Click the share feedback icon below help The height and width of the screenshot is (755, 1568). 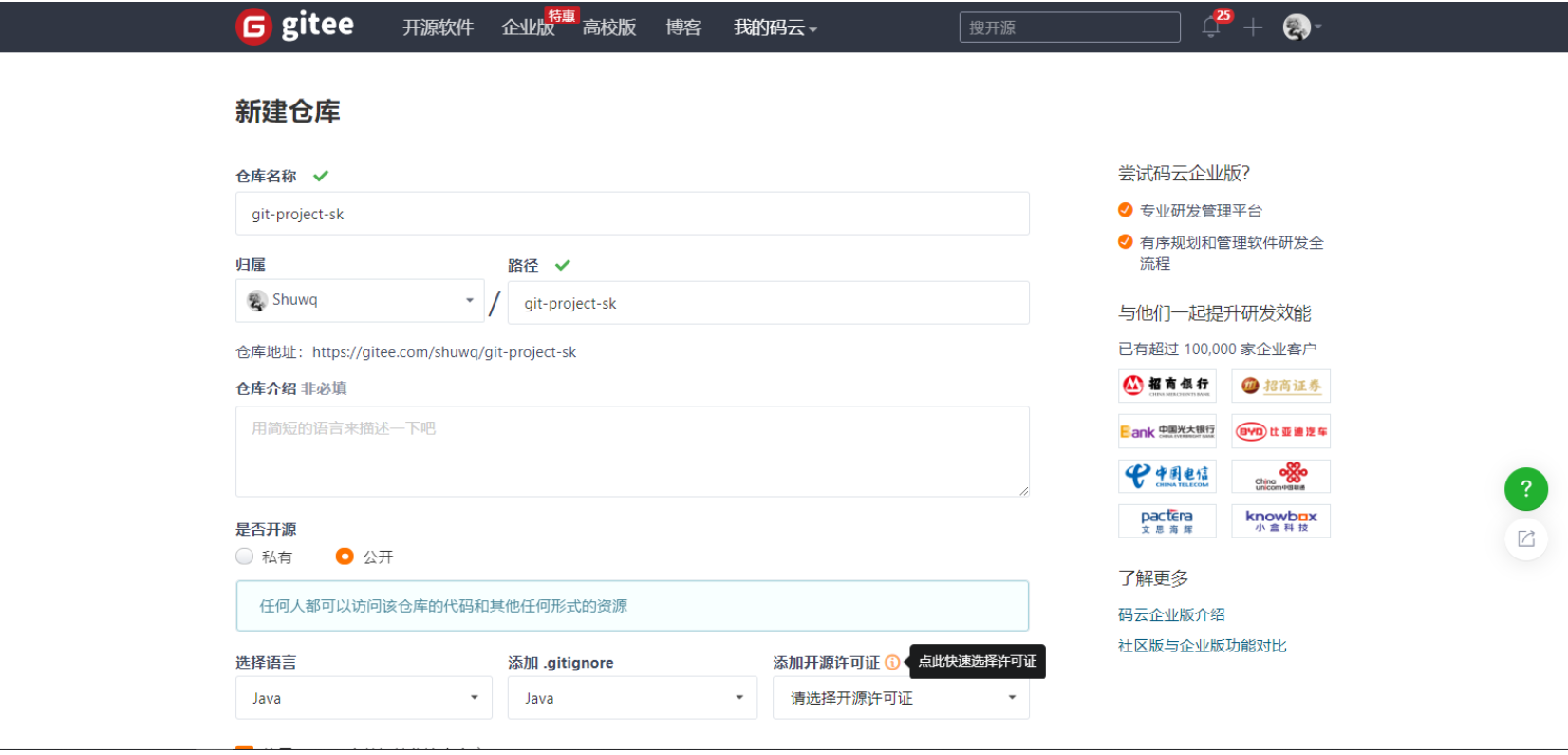tap(1525, 539)
